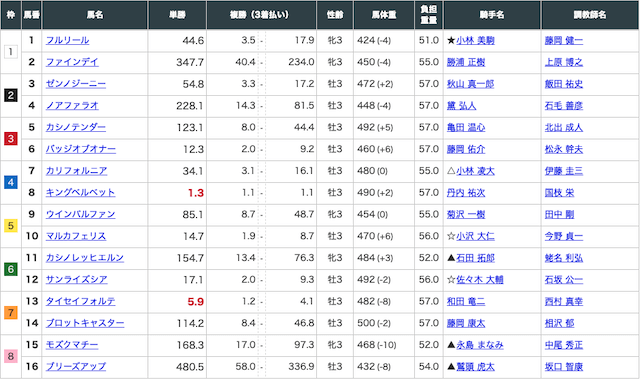Click the 単勝 column header
Viewport: 640px width, 380px height.
[177, 15]
